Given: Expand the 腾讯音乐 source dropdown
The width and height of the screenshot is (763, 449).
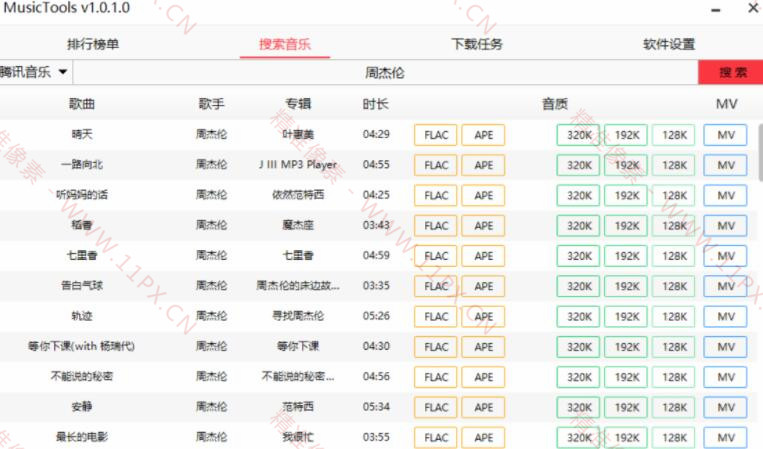Looking at the screenshot, I should click(x=35, y=72).
